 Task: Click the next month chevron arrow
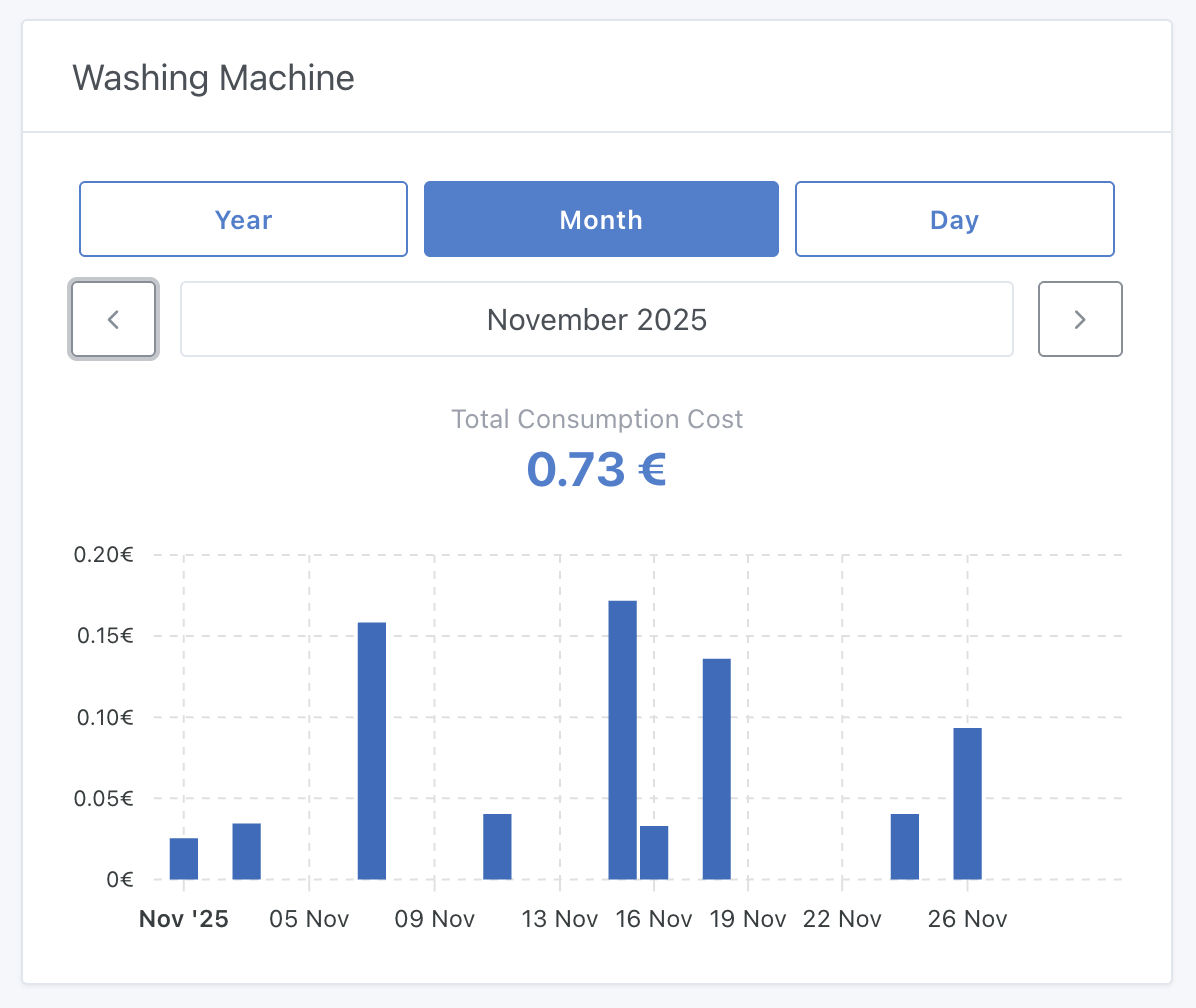[x=1080, y=319]
